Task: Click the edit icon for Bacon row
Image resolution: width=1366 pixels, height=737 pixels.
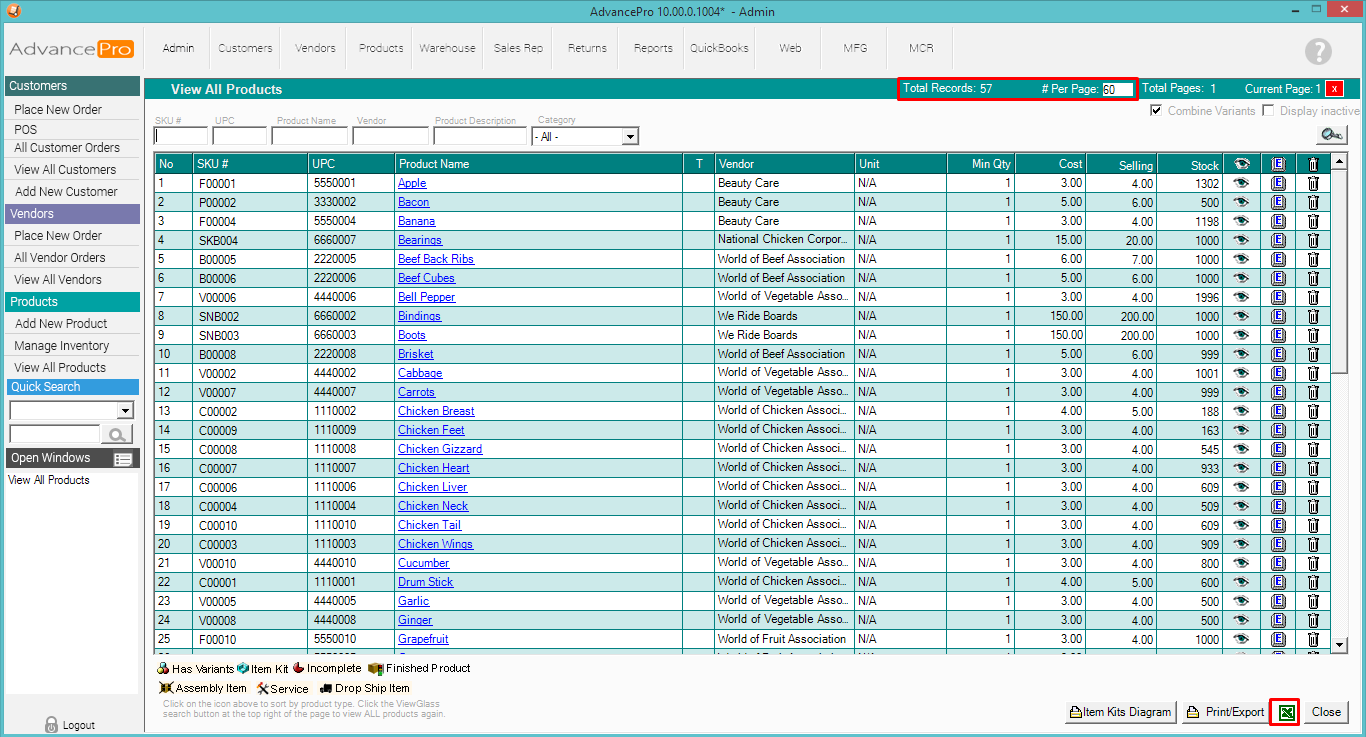Action: click(1278, 202)
